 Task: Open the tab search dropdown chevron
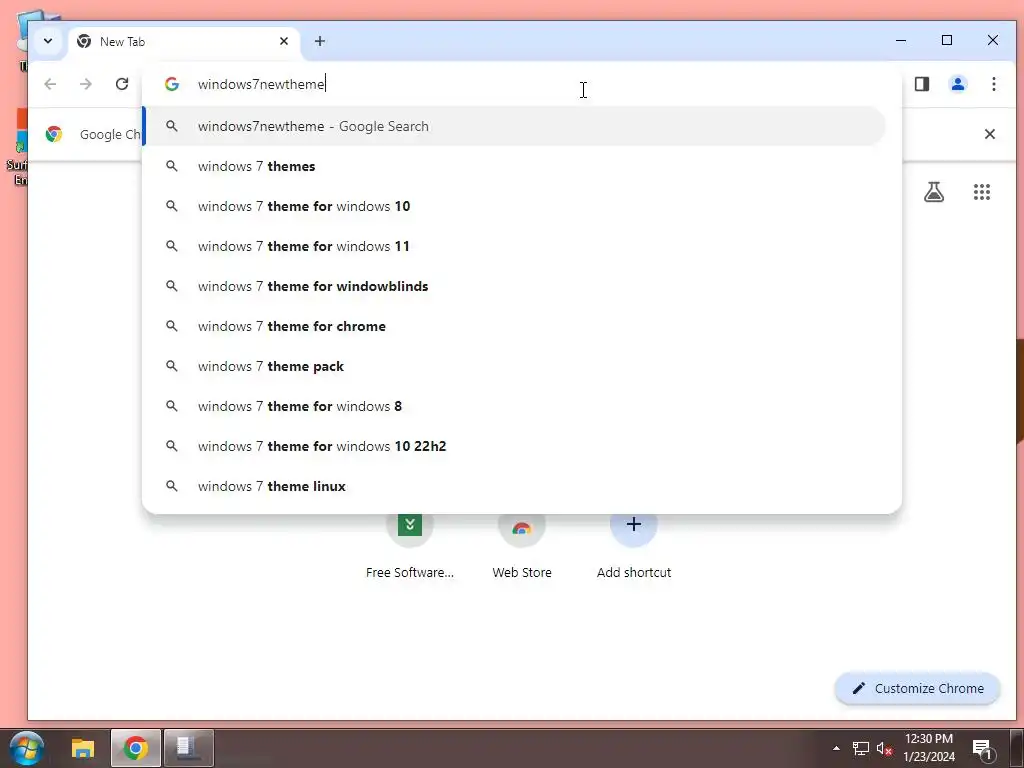(x=48, y=40)
